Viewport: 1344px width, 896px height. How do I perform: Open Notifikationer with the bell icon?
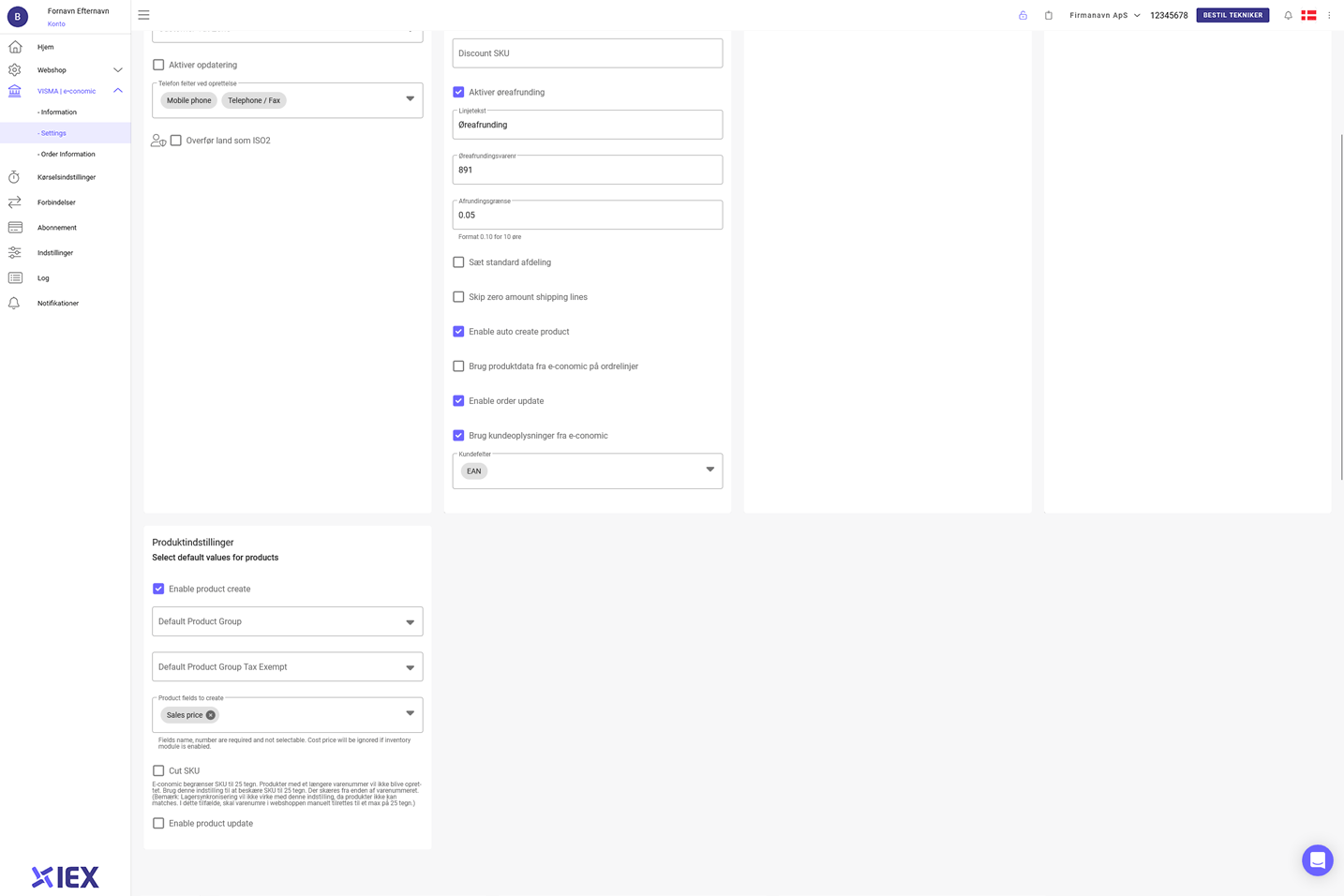(14, 303)
